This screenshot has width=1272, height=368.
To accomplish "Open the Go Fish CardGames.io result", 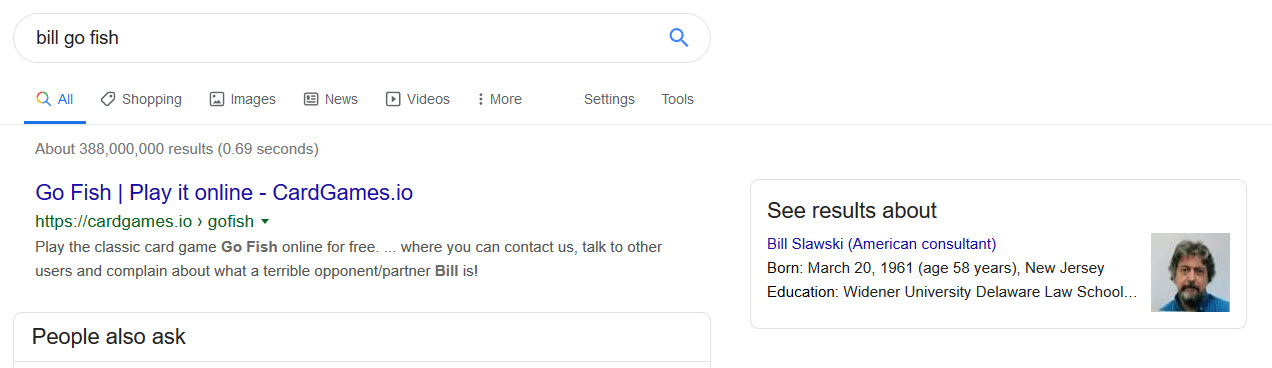I will click(x=224, y=192).
